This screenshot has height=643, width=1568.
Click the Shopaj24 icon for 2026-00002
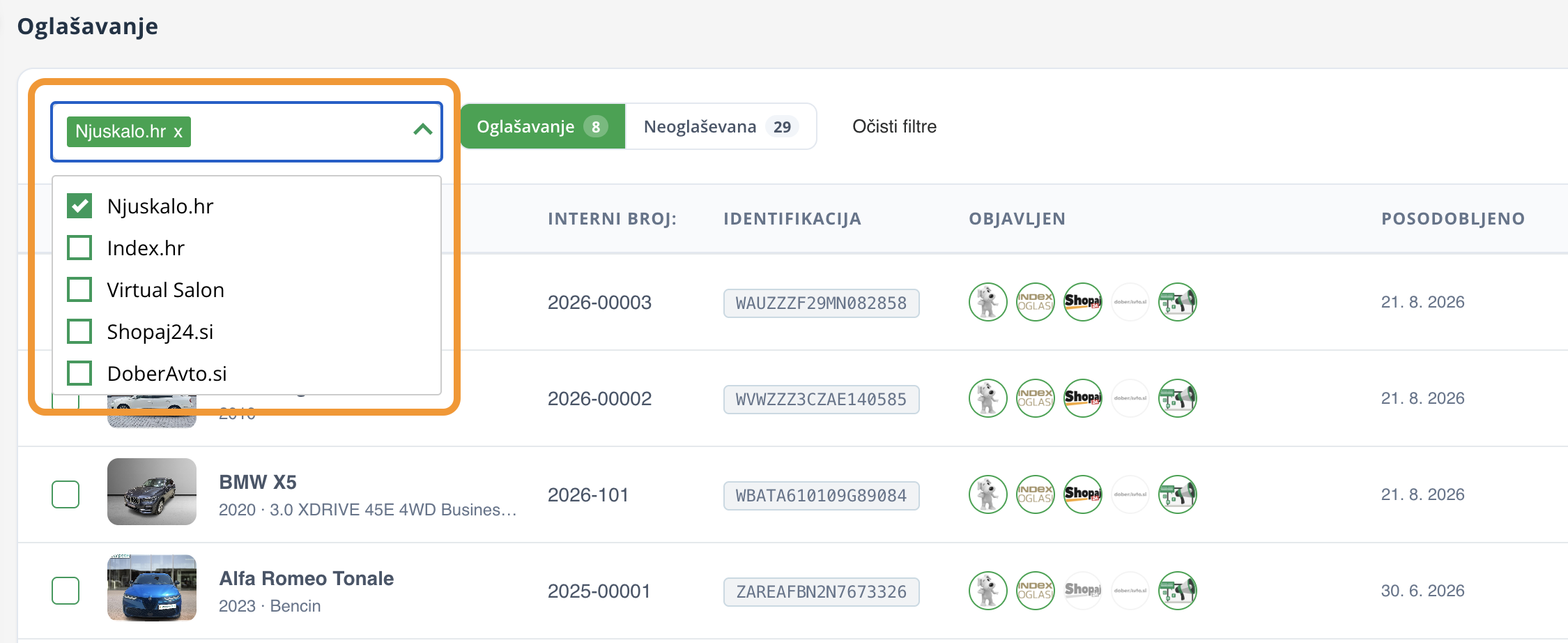click(x=1082, y=398)
